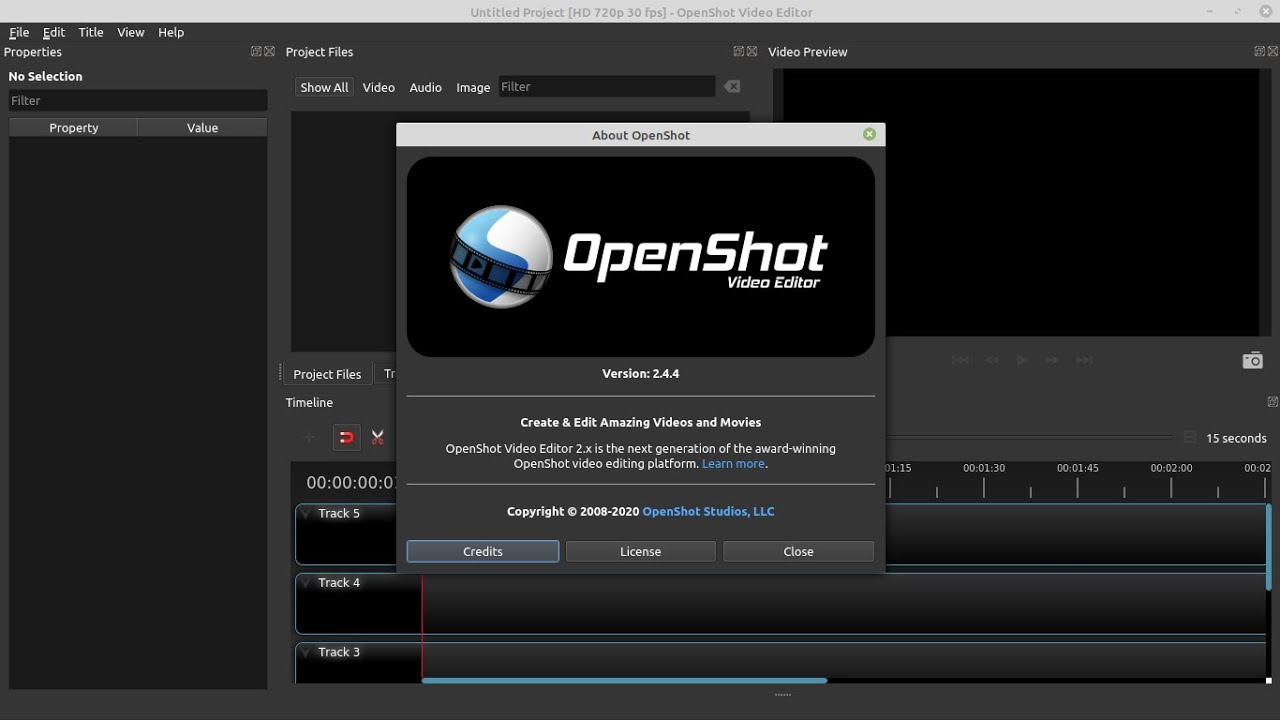Click the fast forward playback button

click(x=1052, y=360)
